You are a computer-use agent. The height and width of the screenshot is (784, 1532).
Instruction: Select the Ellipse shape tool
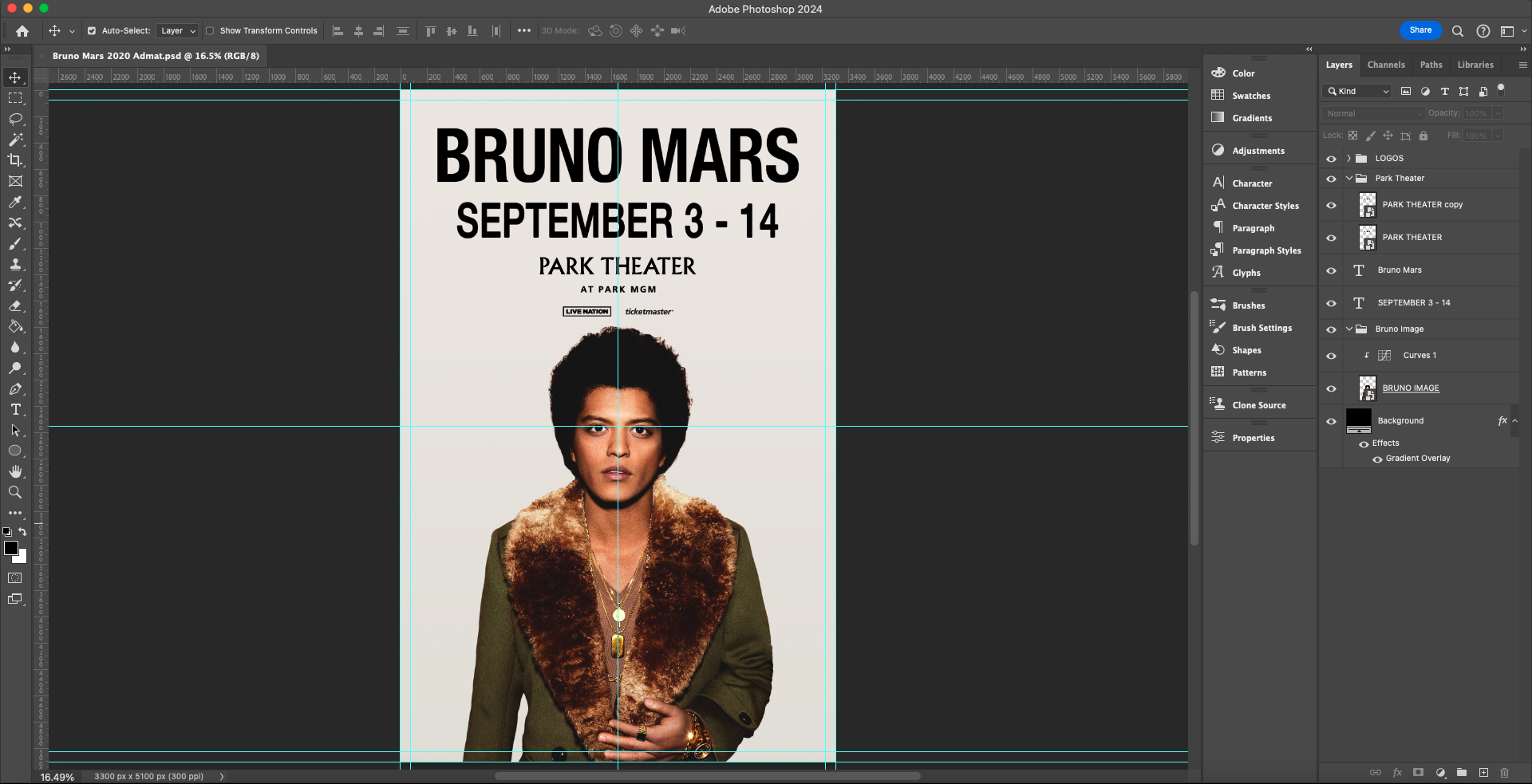(15, 451)
